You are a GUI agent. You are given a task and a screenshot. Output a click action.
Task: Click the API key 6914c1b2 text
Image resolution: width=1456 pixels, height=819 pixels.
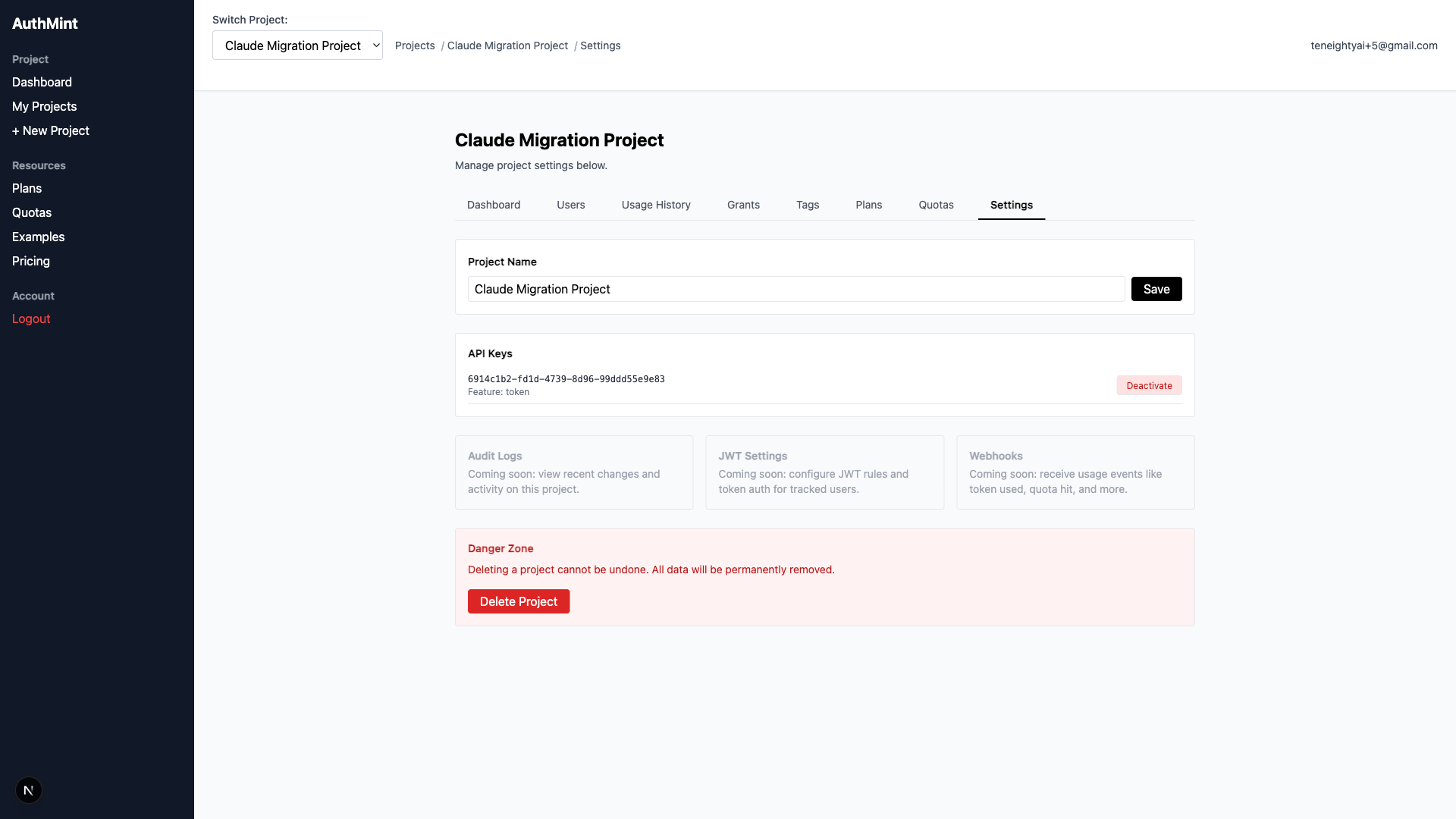[x=566, y=379]
